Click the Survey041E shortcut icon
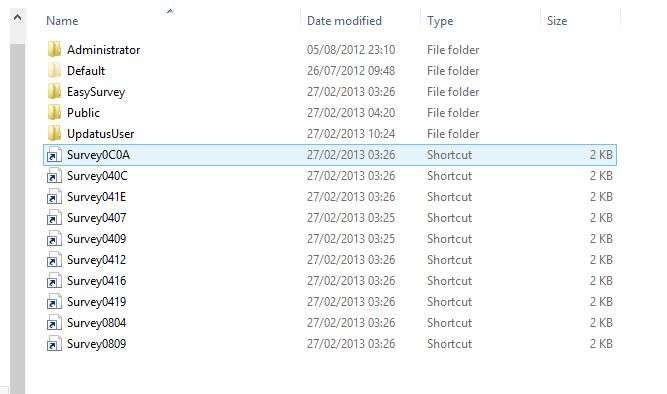This screenshot has width=667, height=394. tap(54, 197)
